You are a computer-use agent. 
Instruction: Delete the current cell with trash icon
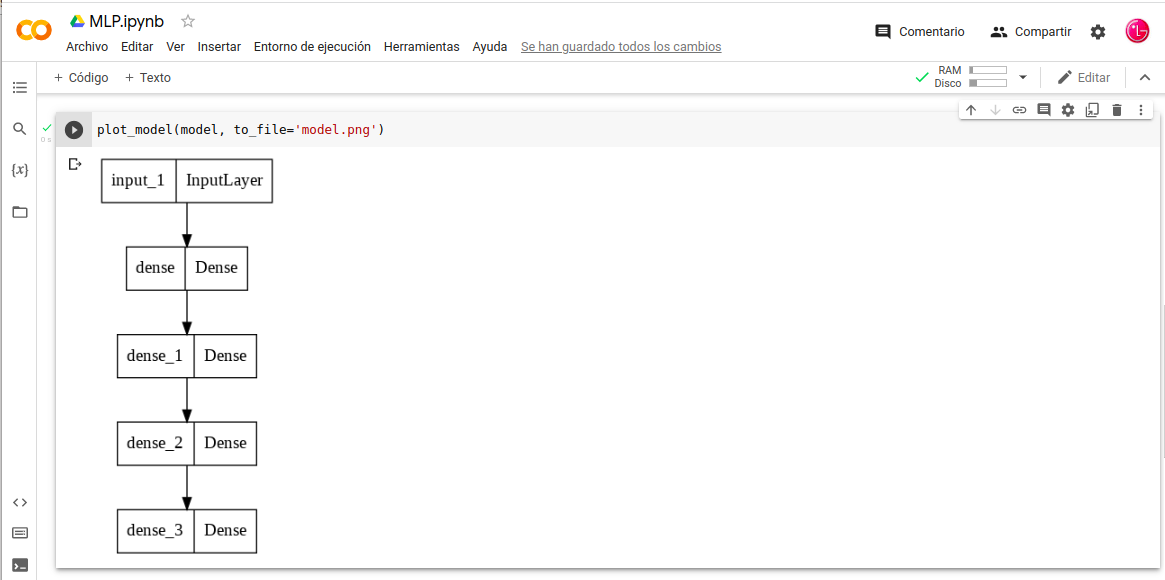[1117, 110]
